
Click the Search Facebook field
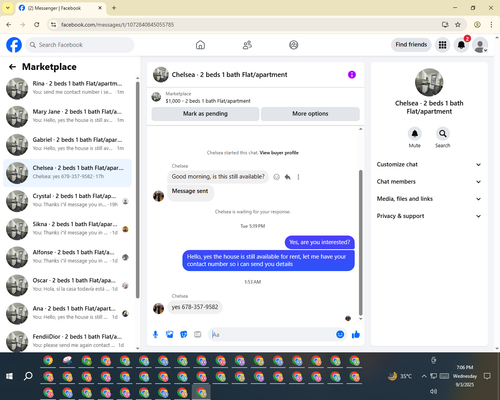[80, 45]
